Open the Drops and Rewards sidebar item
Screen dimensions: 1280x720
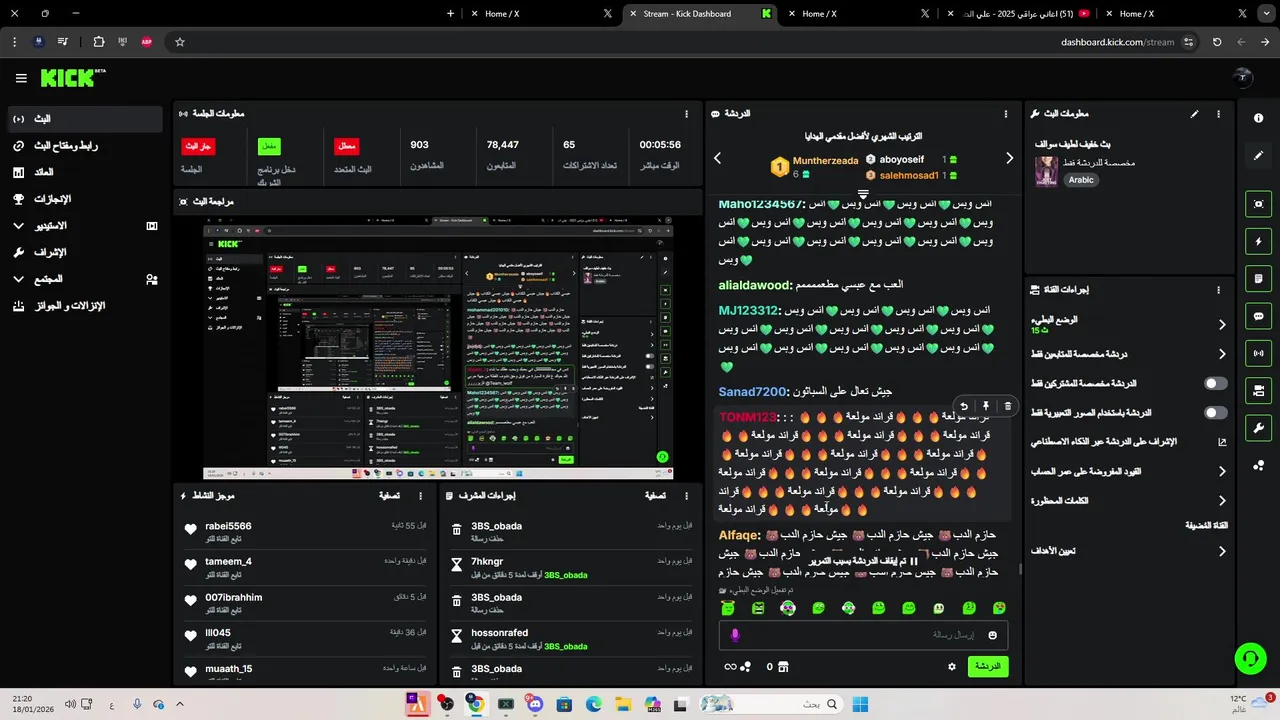(85, 306)
